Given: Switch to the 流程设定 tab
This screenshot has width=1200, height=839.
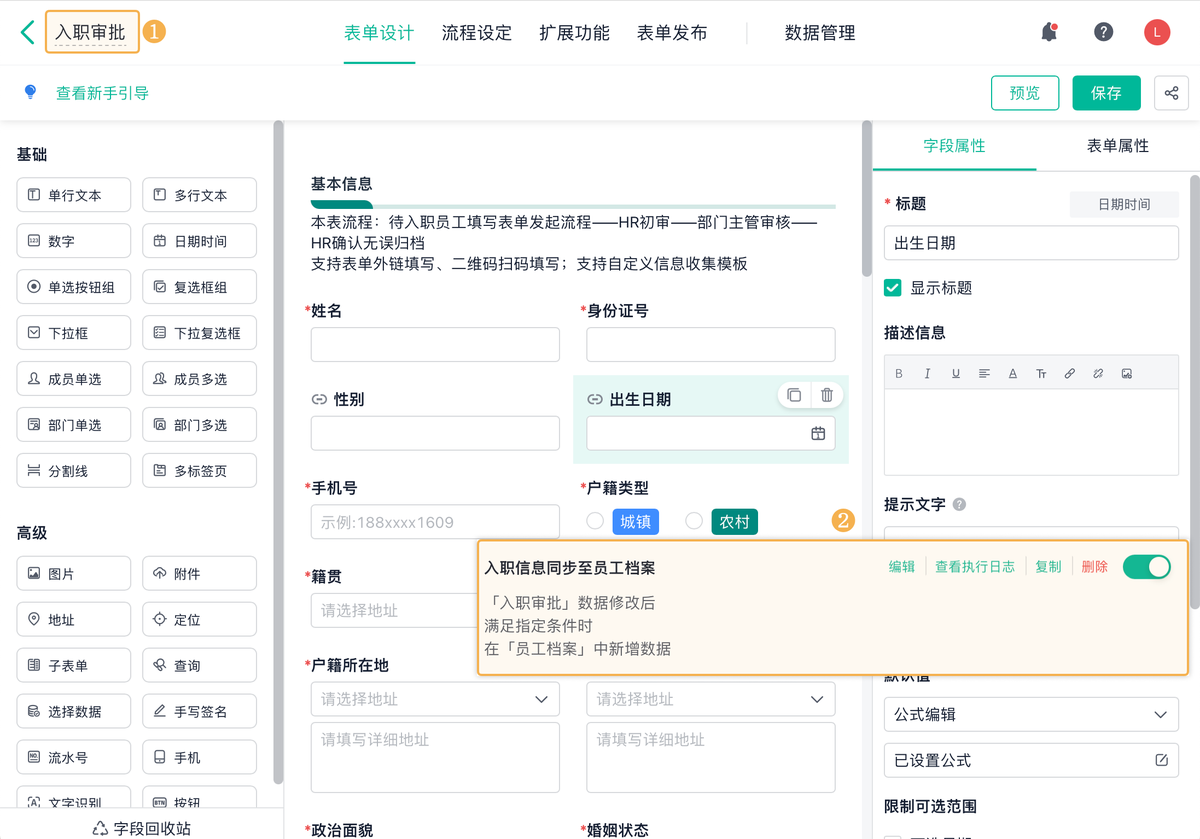Looking at the screenshot, I should pos(477,33).
